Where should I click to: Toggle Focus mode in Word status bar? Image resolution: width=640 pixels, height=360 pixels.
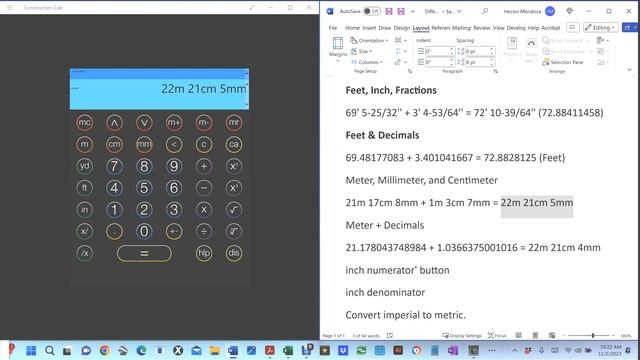(497, 336)
